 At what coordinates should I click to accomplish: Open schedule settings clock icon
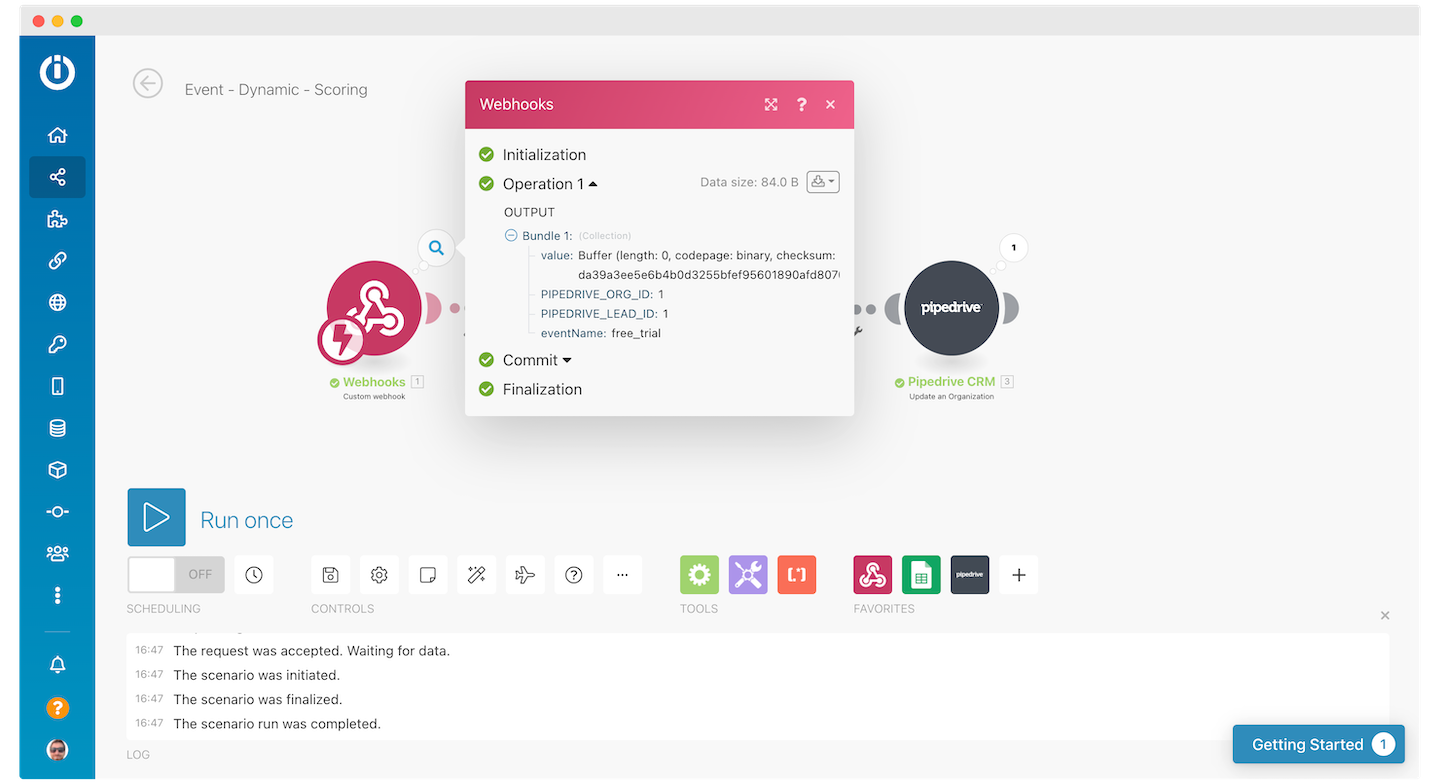point(254,575)
